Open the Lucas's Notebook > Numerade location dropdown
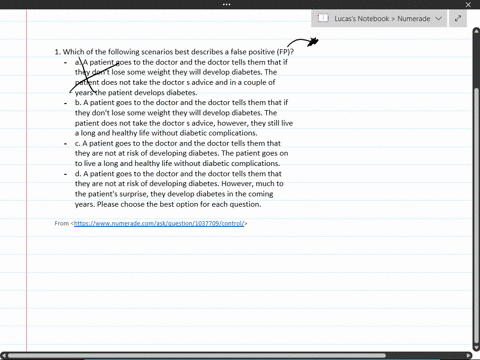This screenshot has height=360, width=480. [379, 18]
